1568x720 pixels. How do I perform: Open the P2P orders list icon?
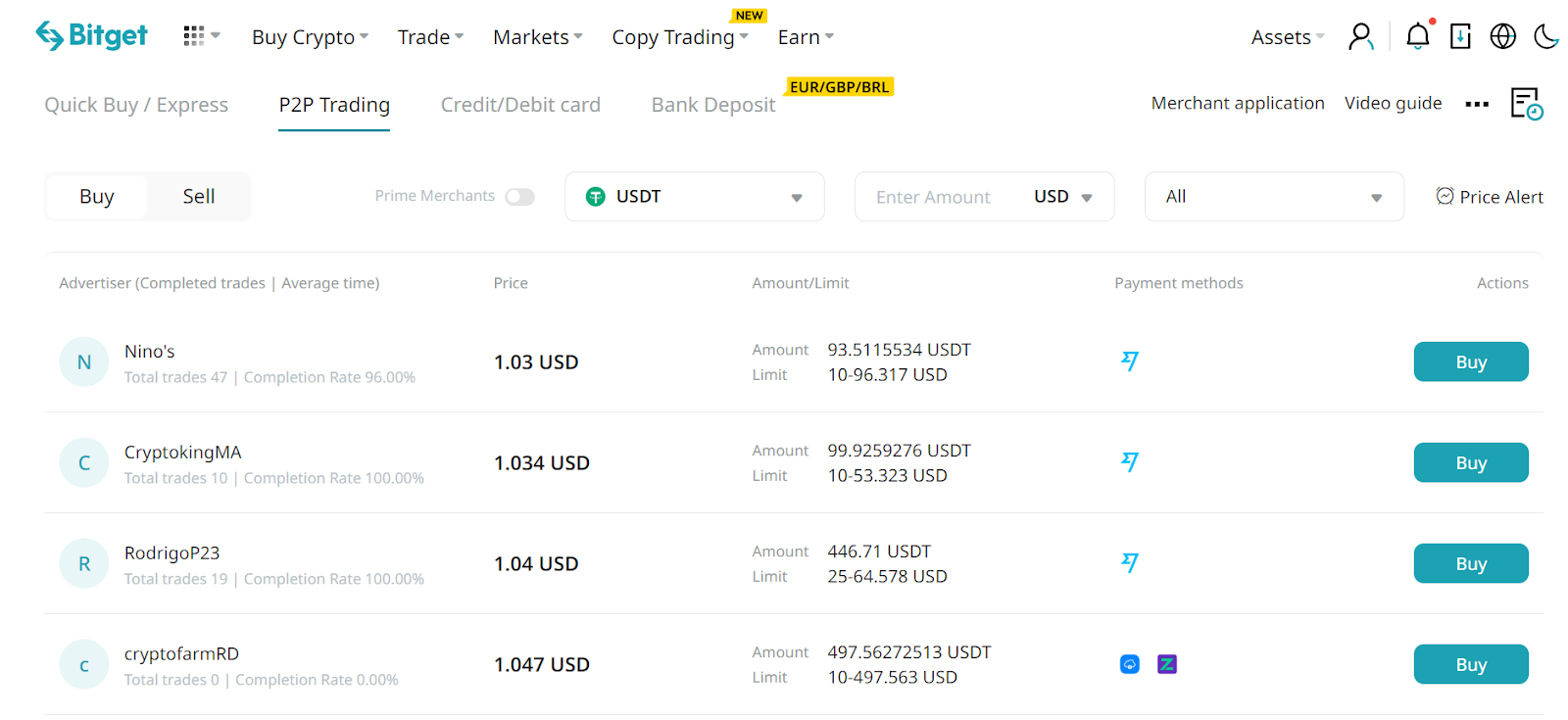(1526, 104)
